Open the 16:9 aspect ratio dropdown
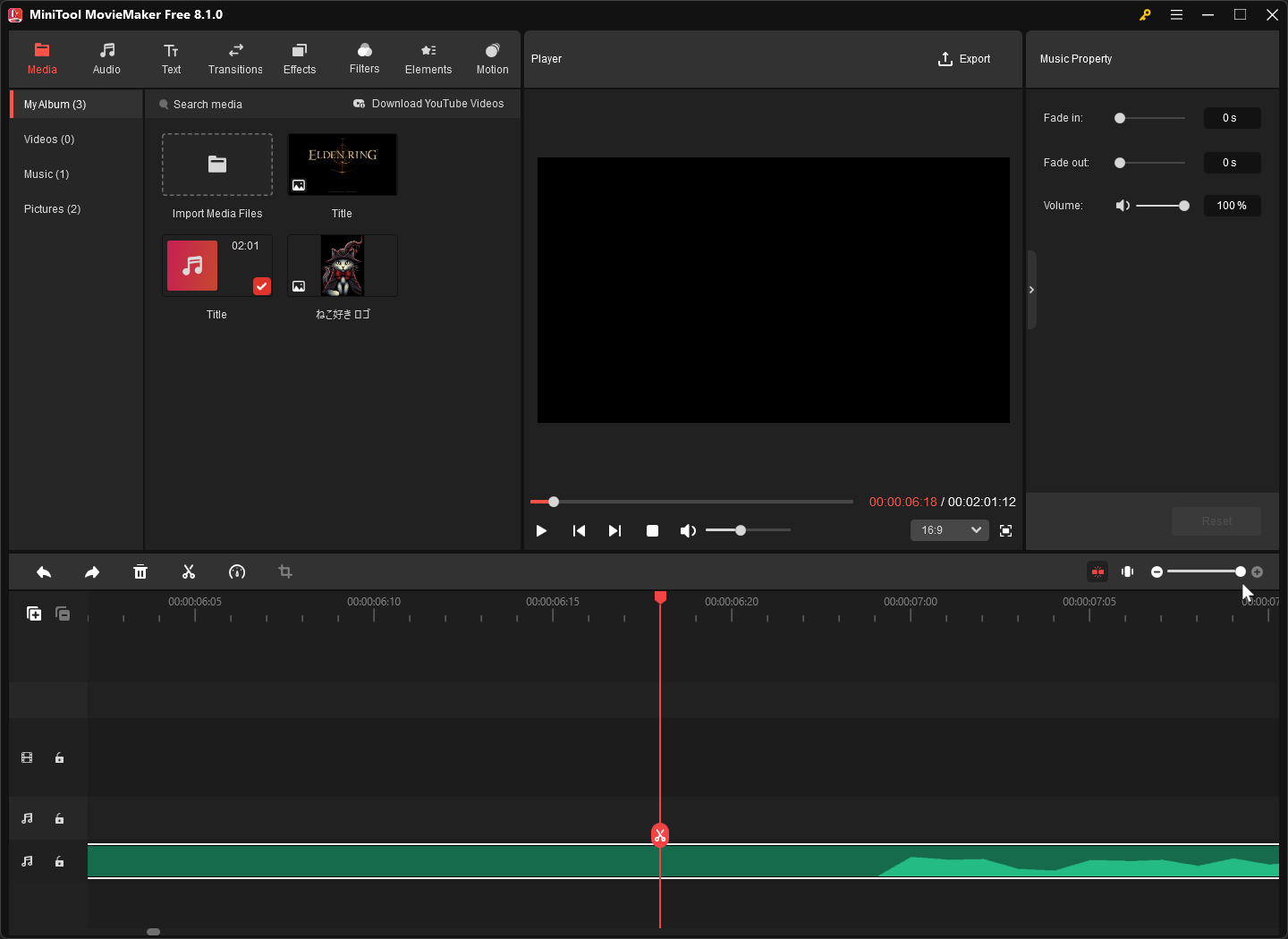The image size is (1288, 939). tap(950, 530)
